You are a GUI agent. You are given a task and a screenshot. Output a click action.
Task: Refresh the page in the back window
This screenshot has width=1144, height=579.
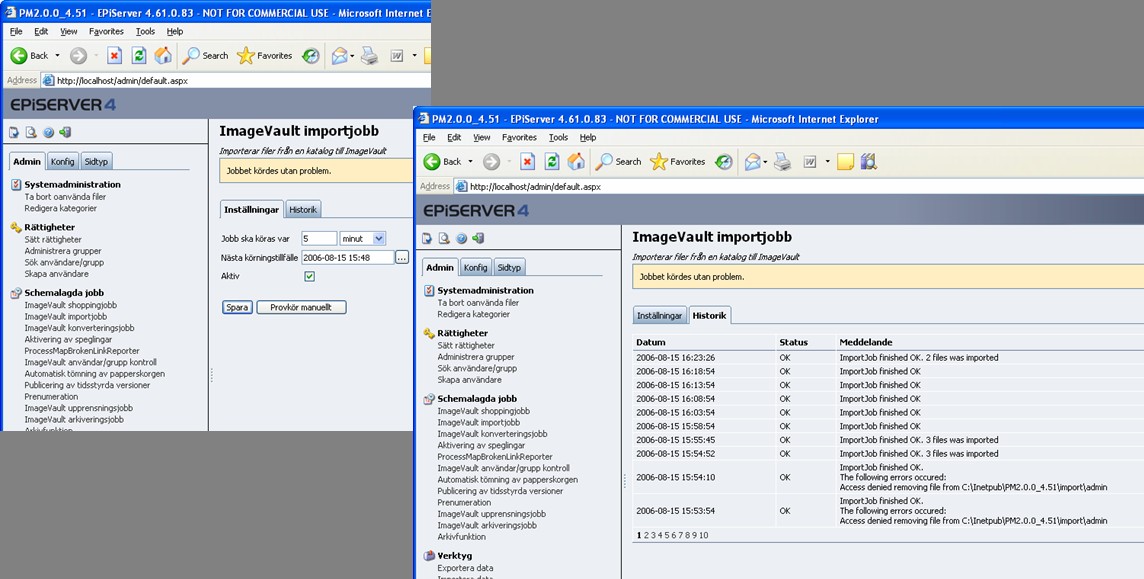click(x=139, y=55)
